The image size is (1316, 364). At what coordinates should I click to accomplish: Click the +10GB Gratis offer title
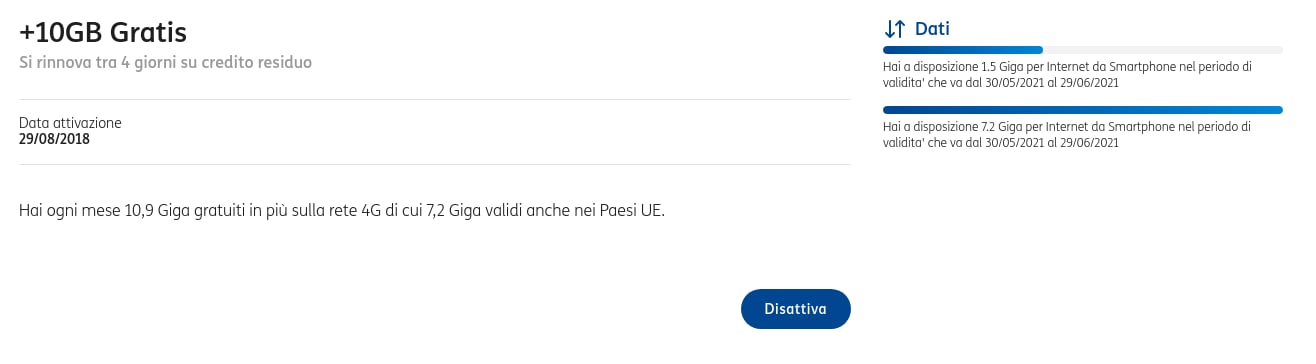click(103, 33)
